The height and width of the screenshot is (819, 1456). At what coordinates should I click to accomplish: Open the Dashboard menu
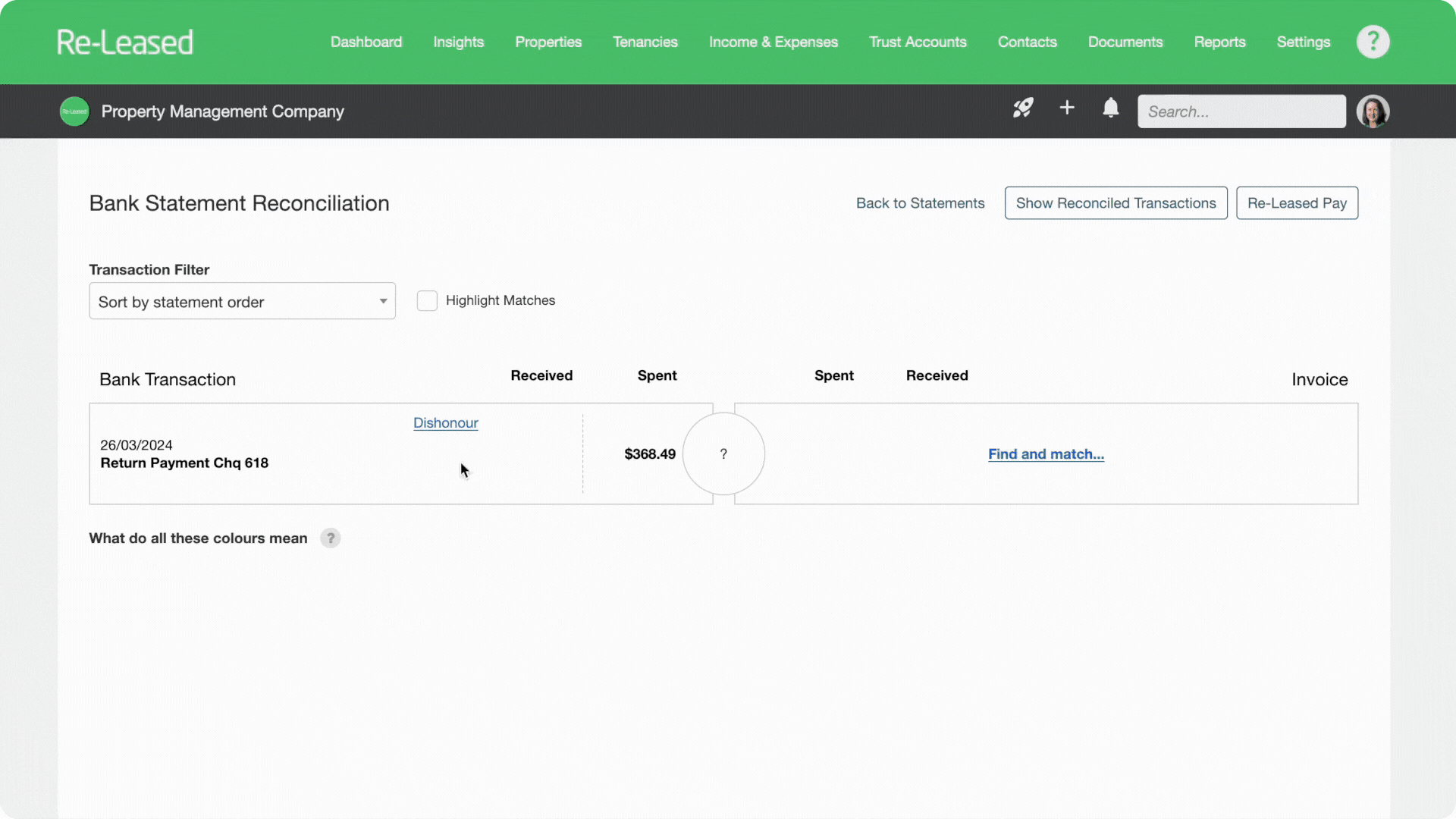[366, 42]
